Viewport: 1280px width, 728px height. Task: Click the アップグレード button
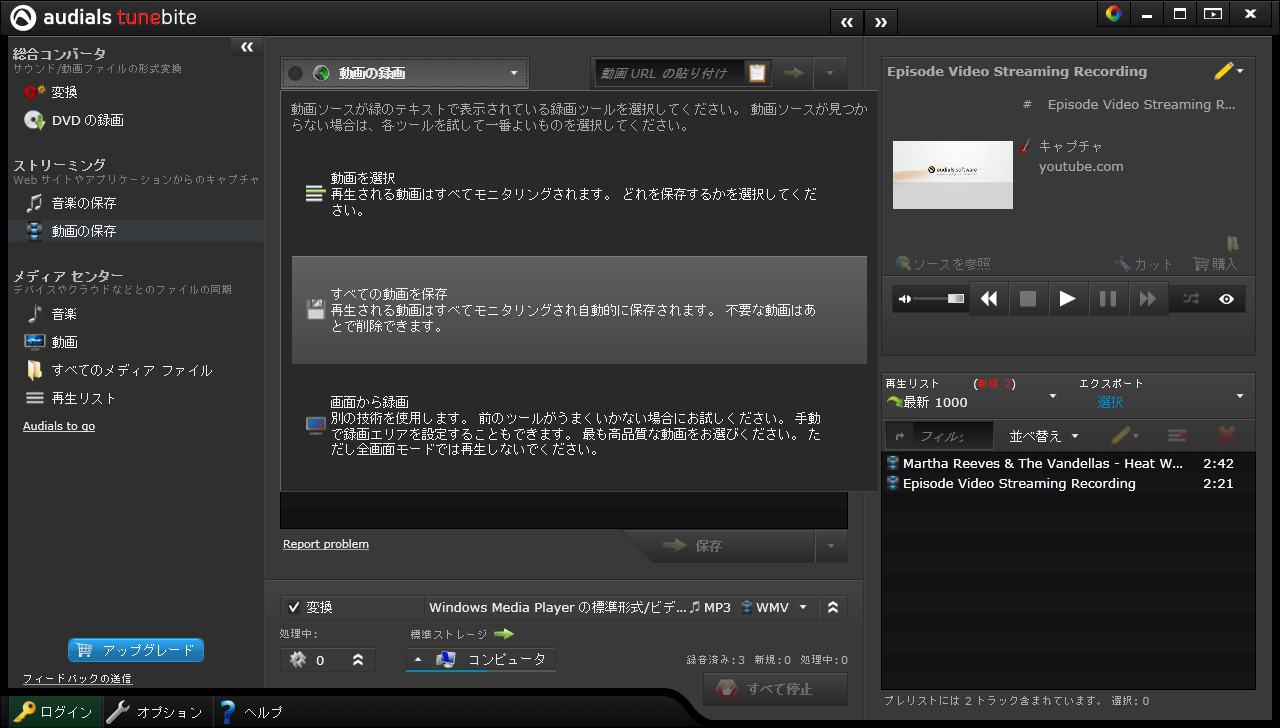pyautogui.click(x=136, y=650)
